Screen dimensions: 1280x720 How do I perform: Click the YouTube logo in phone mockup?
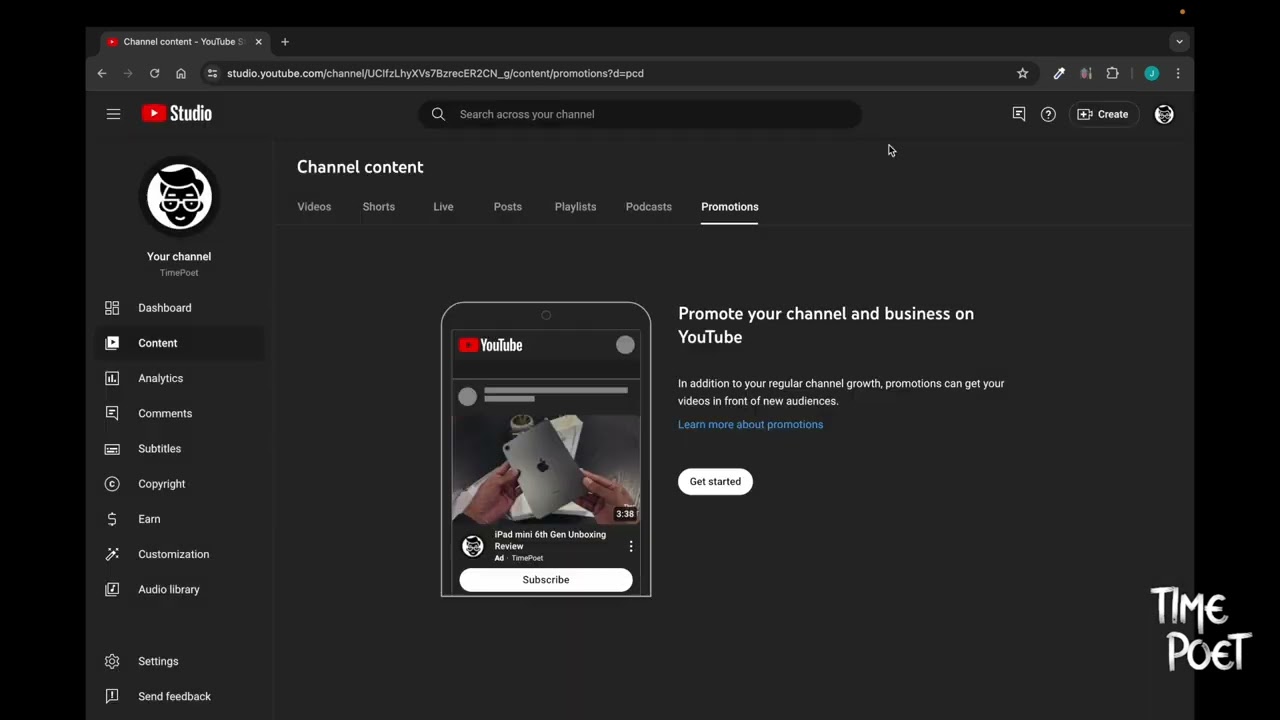tap(491, 345)
